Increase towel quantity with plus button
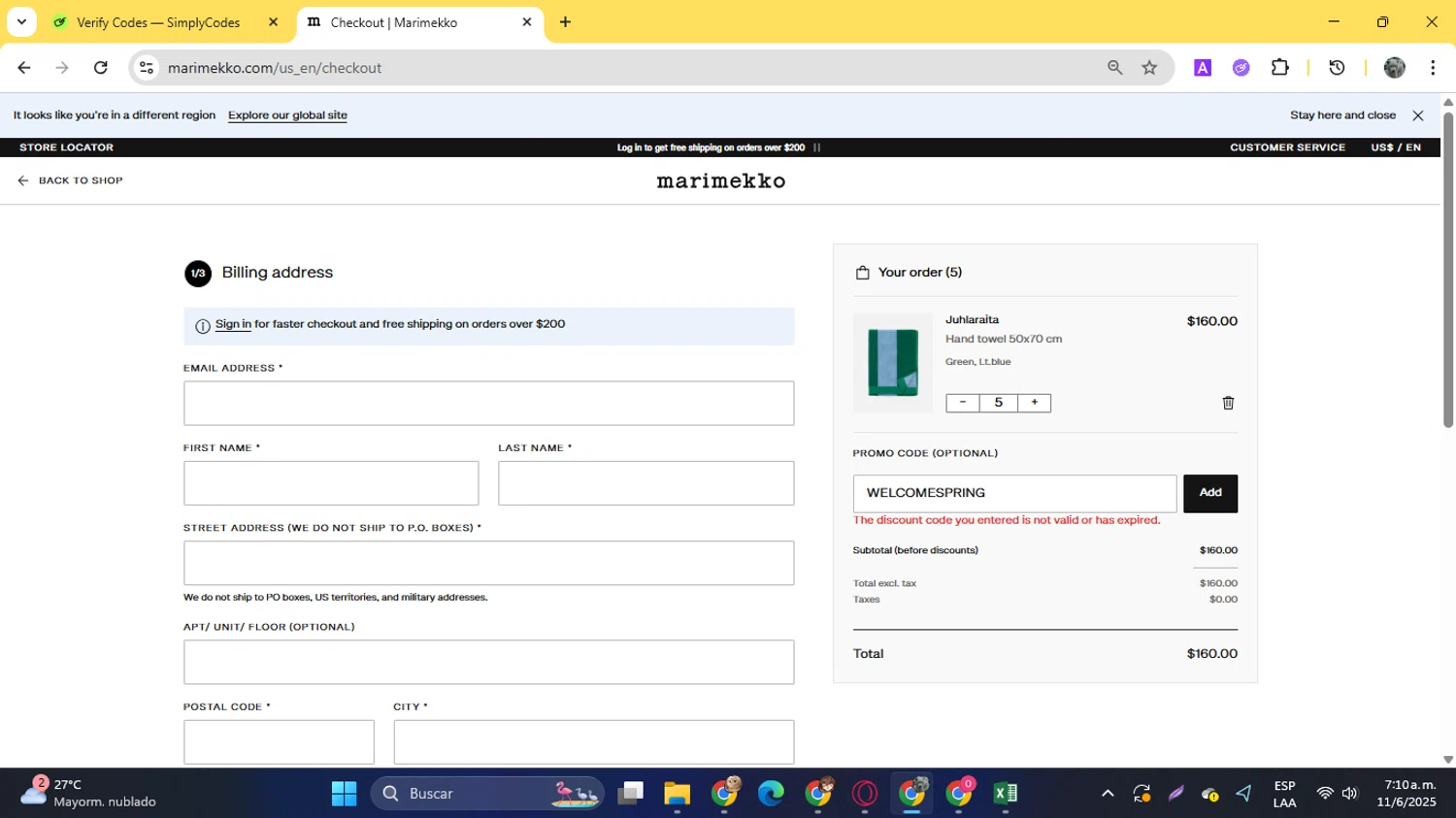This screenshot has width=1456, height=818. [x=1035, y=403]
